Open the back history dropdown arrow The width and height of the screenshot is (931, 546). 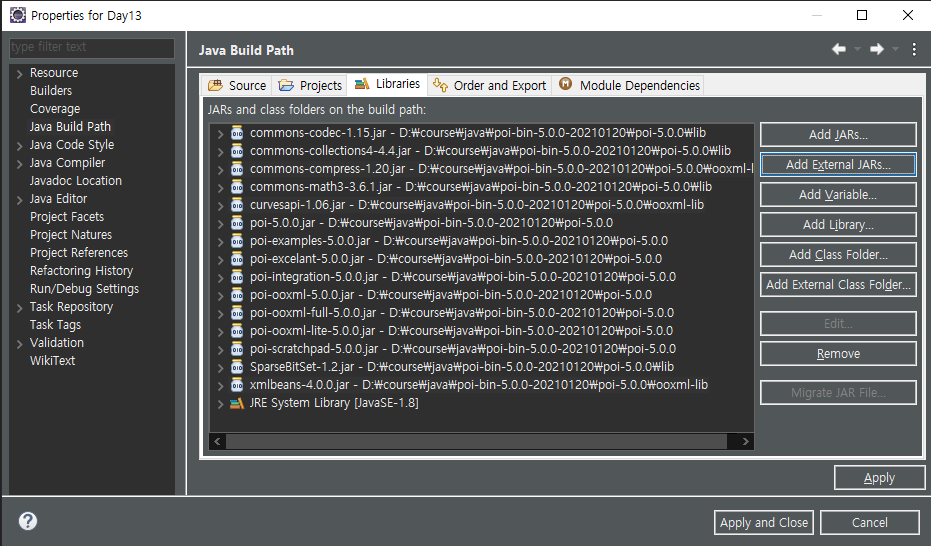coord(857,49)
